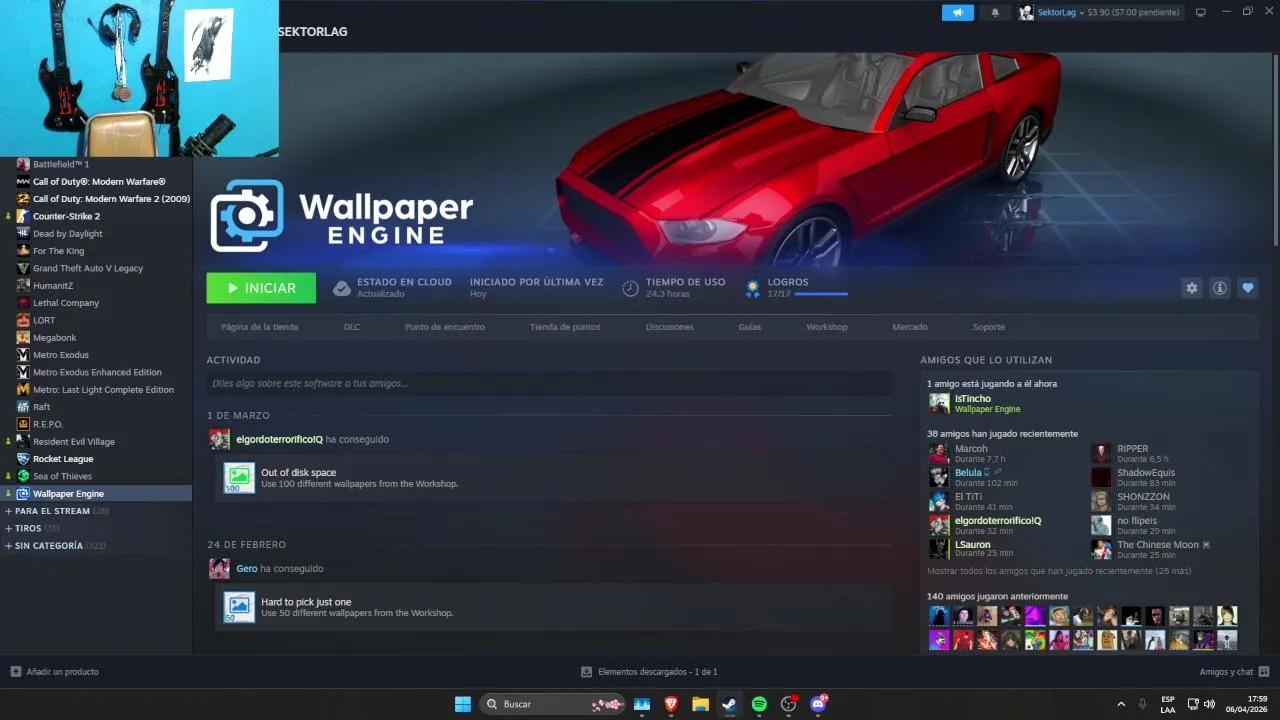Open the notifications bell
Viewport: 1280px width, 720px height.
(995, 12)
